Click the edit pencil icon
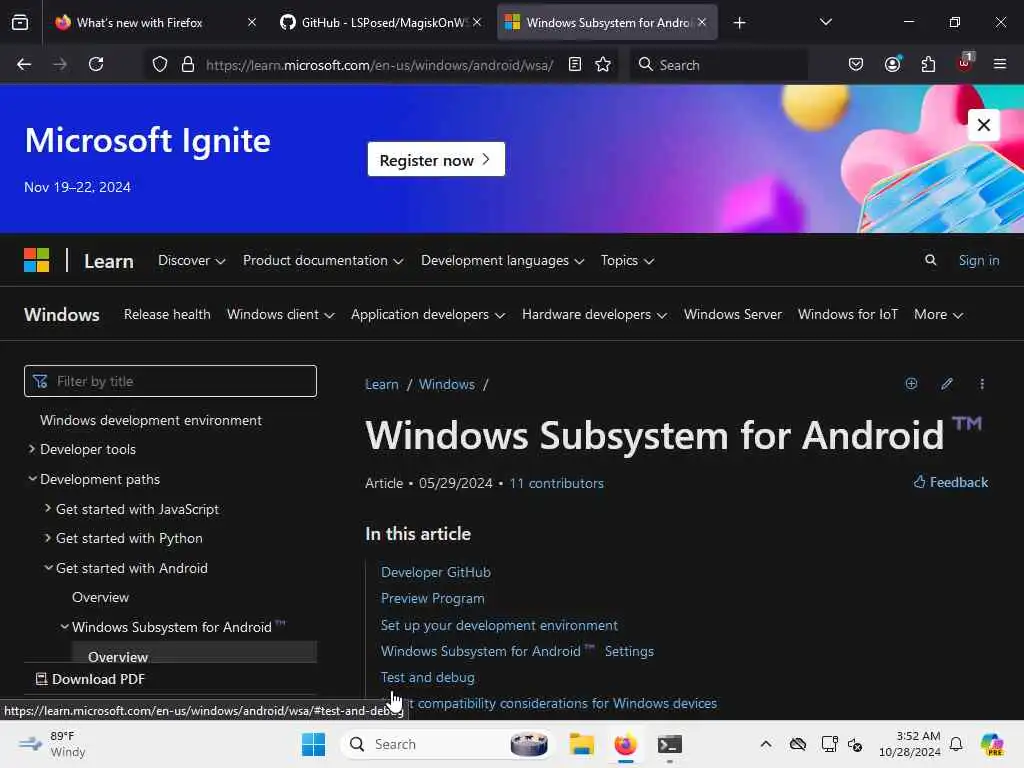Screen dimensions: 1024x768 pos(947,383)
